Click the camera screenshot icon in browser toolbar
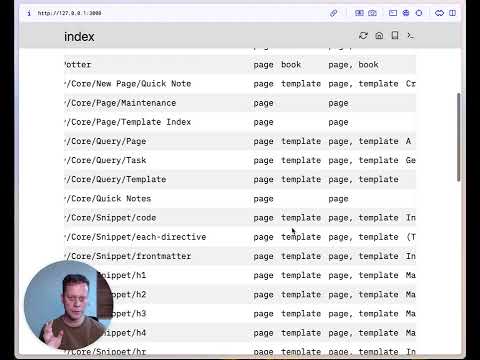 click(x=372, y=13)
